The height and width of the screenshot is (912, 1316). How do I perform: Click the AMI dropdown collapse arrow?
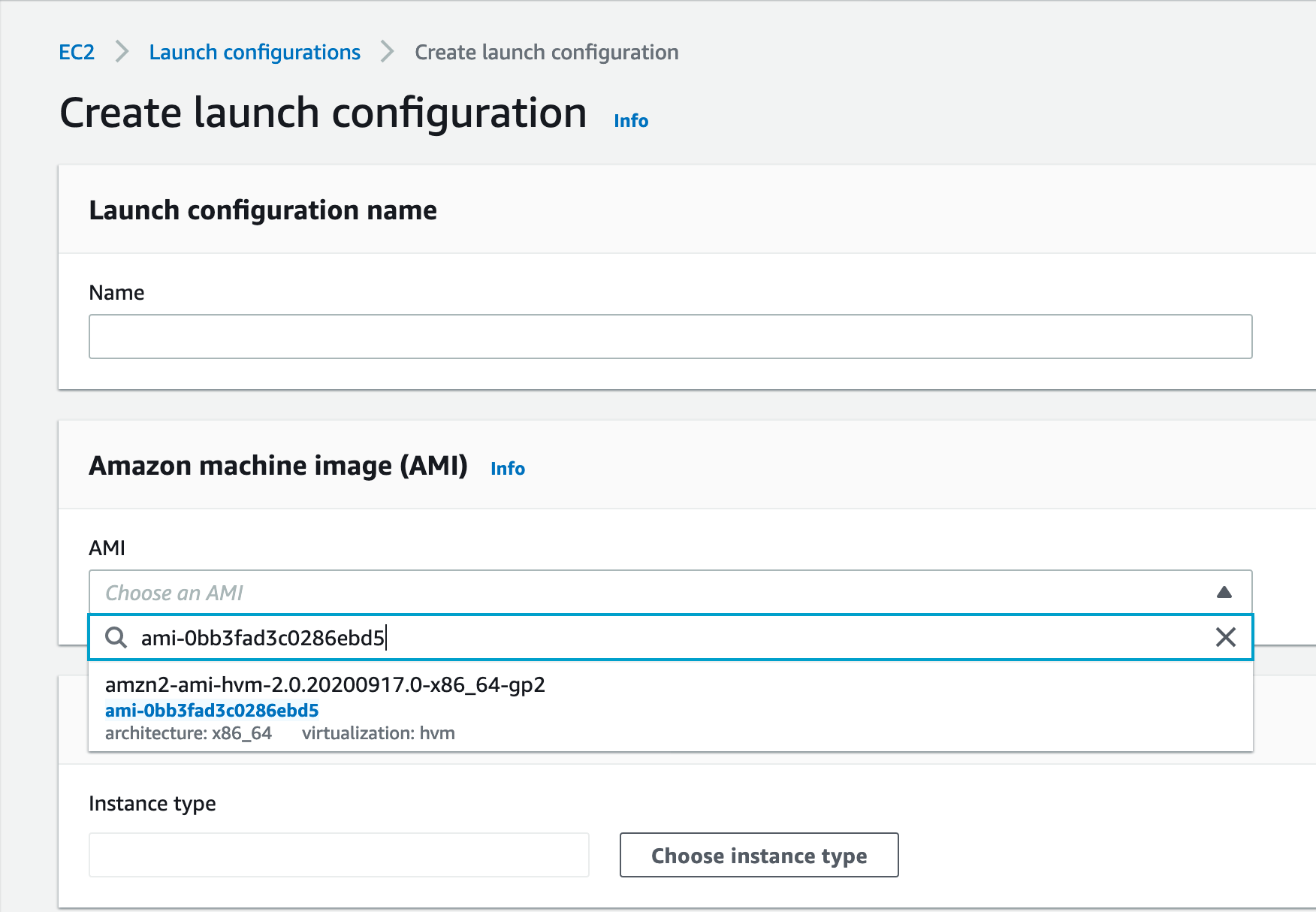[x=1224, y=593]
